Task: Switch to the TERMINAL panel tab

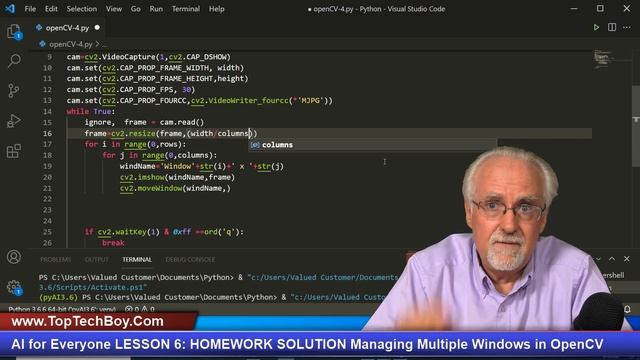Action: click(137, 260)
